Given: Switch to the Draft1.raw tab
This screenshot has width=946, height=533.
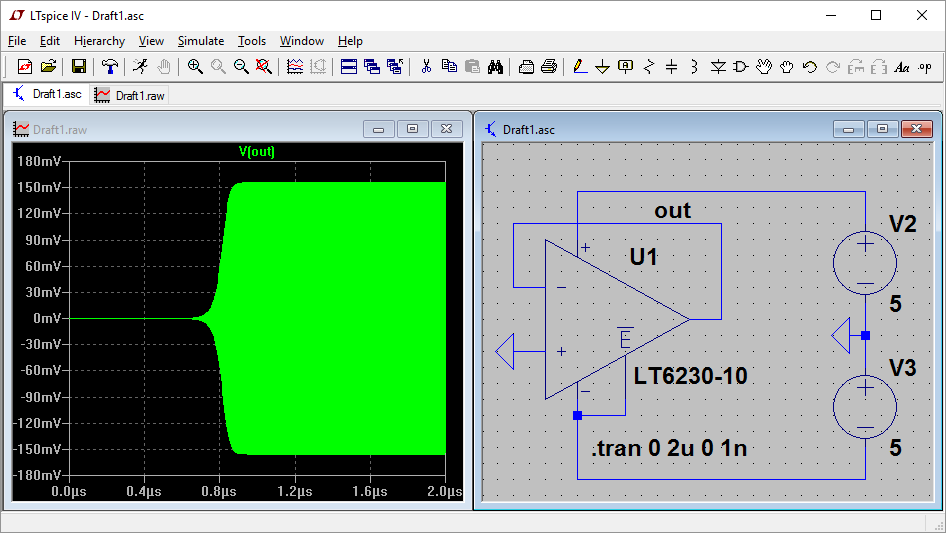Looking at the screenshot, I should coord(129,95).
